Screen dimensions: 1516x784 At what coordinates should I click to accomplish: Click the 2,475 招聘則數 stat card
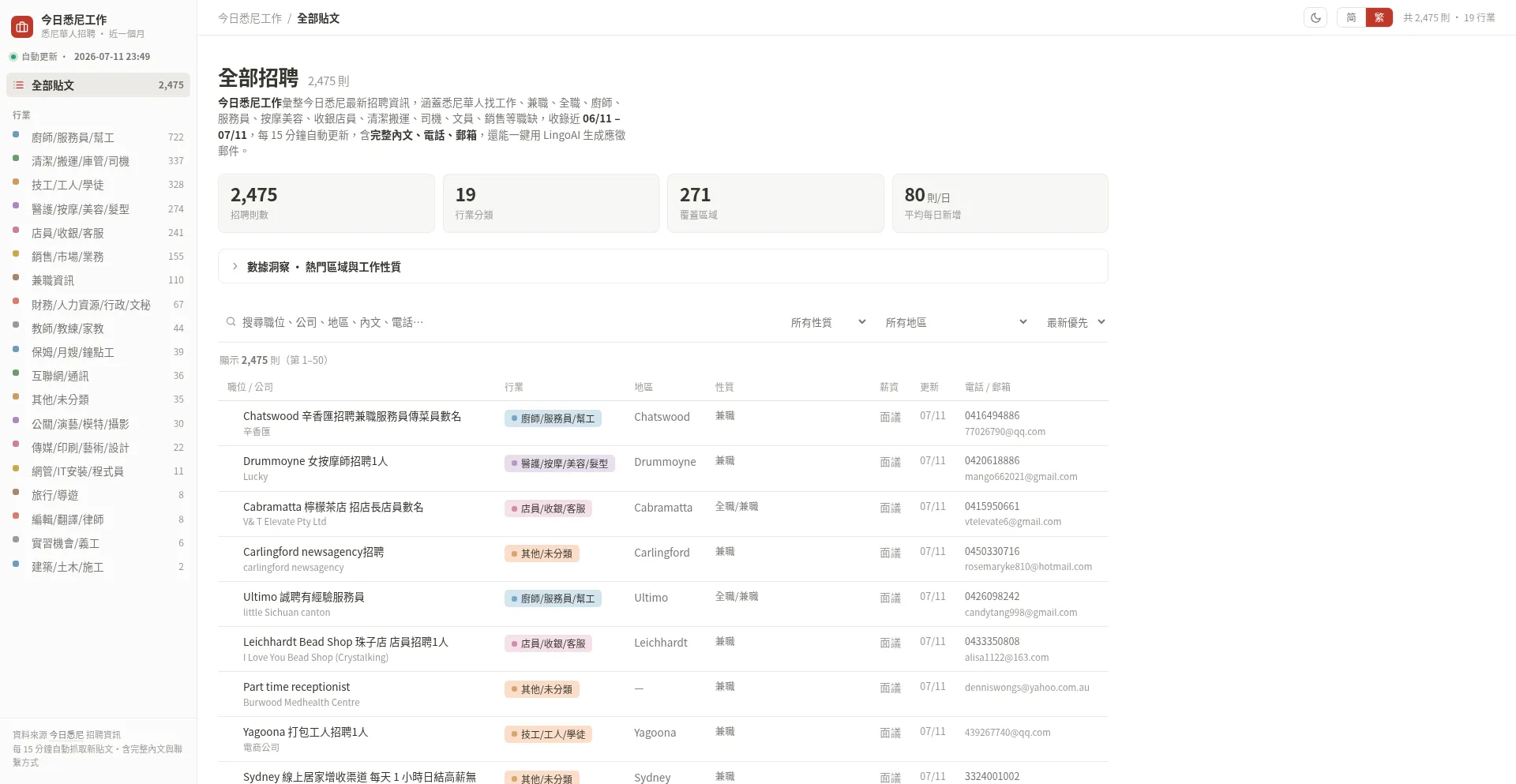(x=326, y=203)
